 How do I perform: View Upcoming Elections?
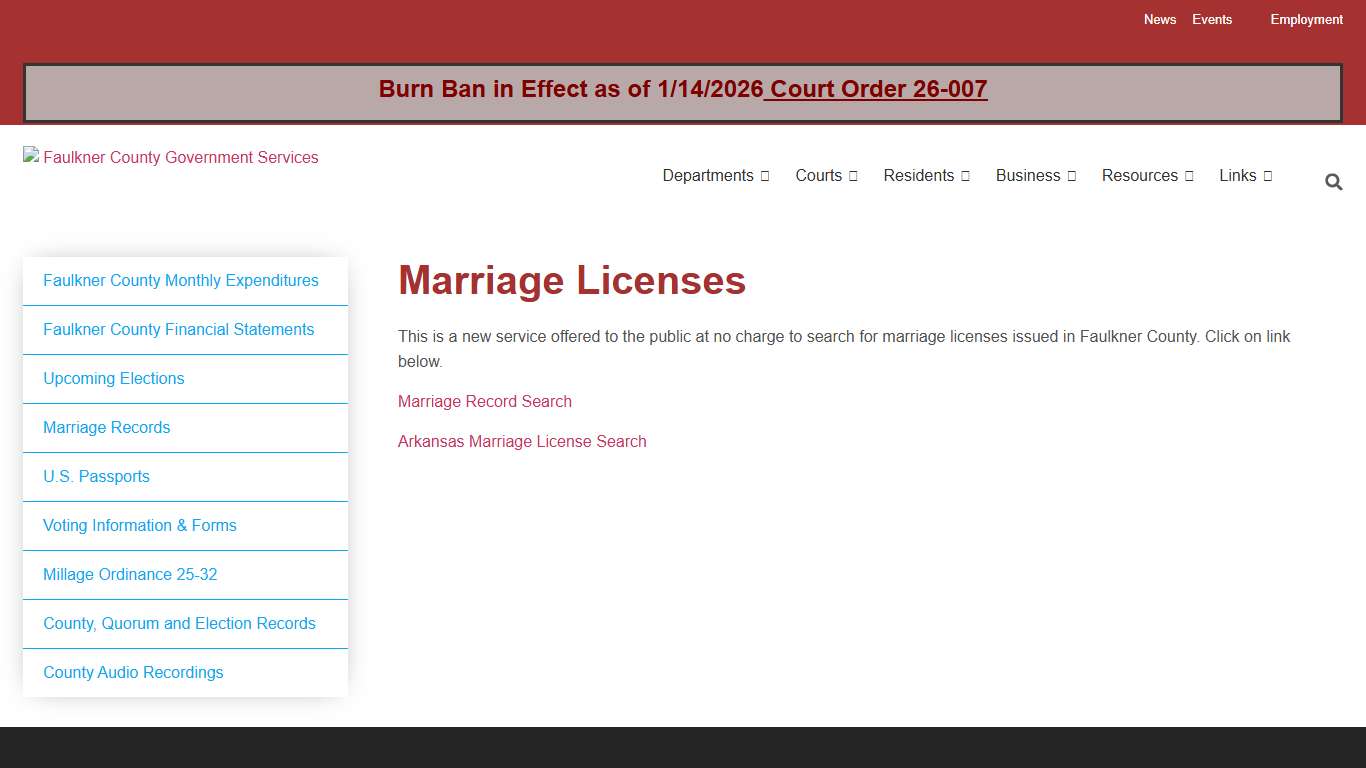113,378
